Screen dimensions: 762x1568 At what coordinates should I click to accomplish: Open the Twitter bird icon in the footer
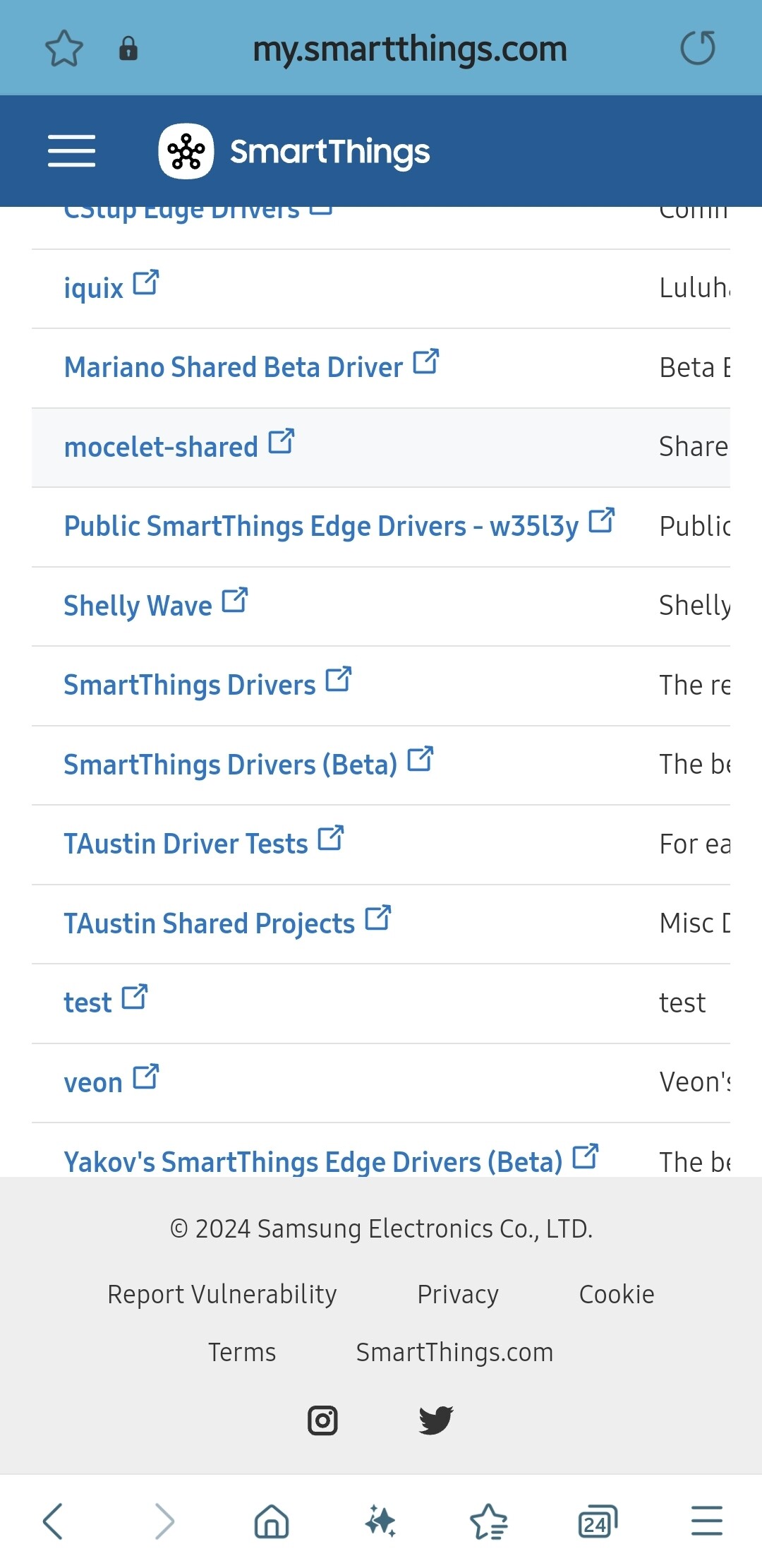pos(435,1420)
